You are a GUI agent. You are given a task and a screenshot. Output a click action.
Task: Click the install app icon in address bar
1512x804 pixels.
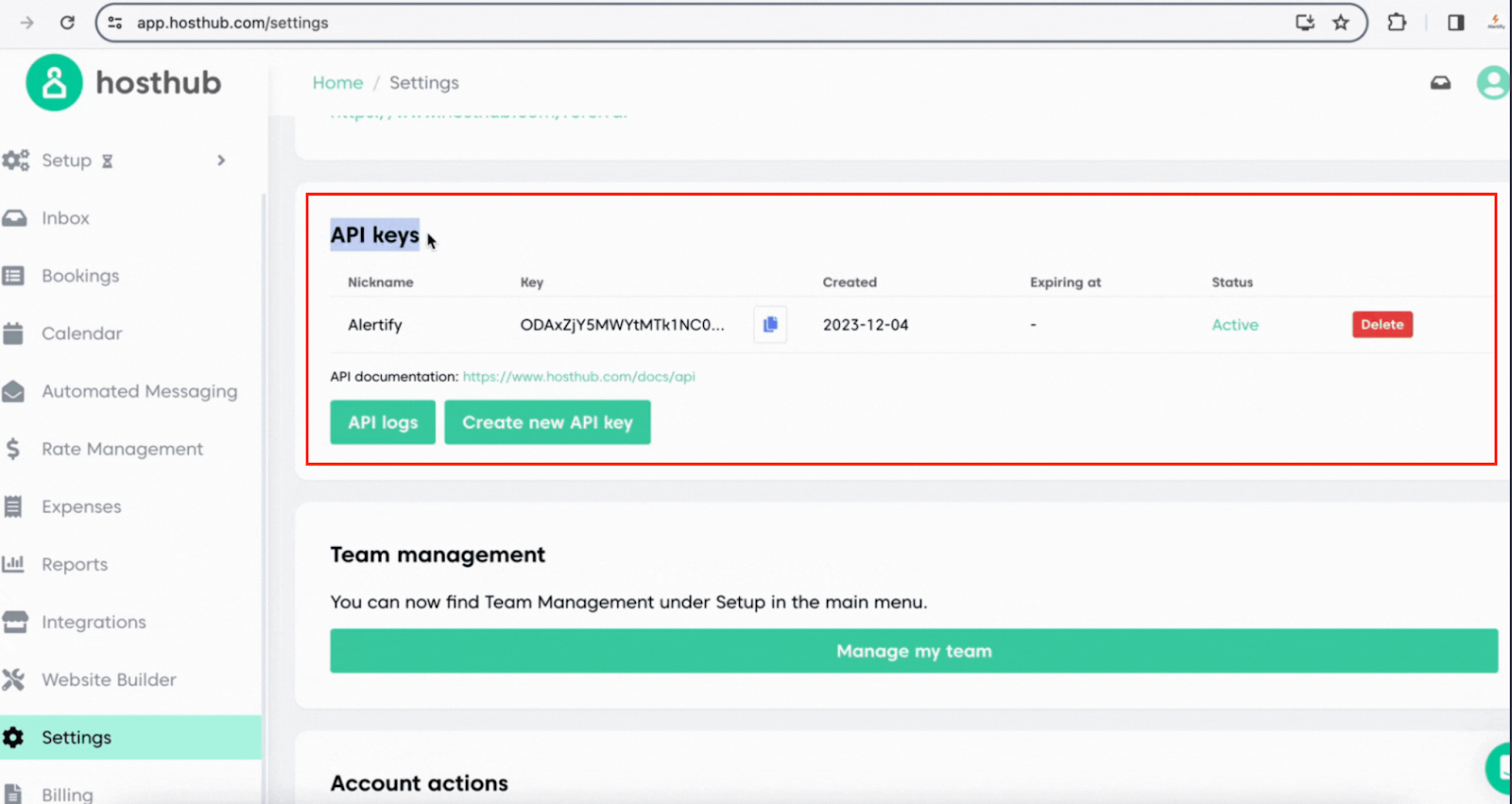tap(1305, 23)
